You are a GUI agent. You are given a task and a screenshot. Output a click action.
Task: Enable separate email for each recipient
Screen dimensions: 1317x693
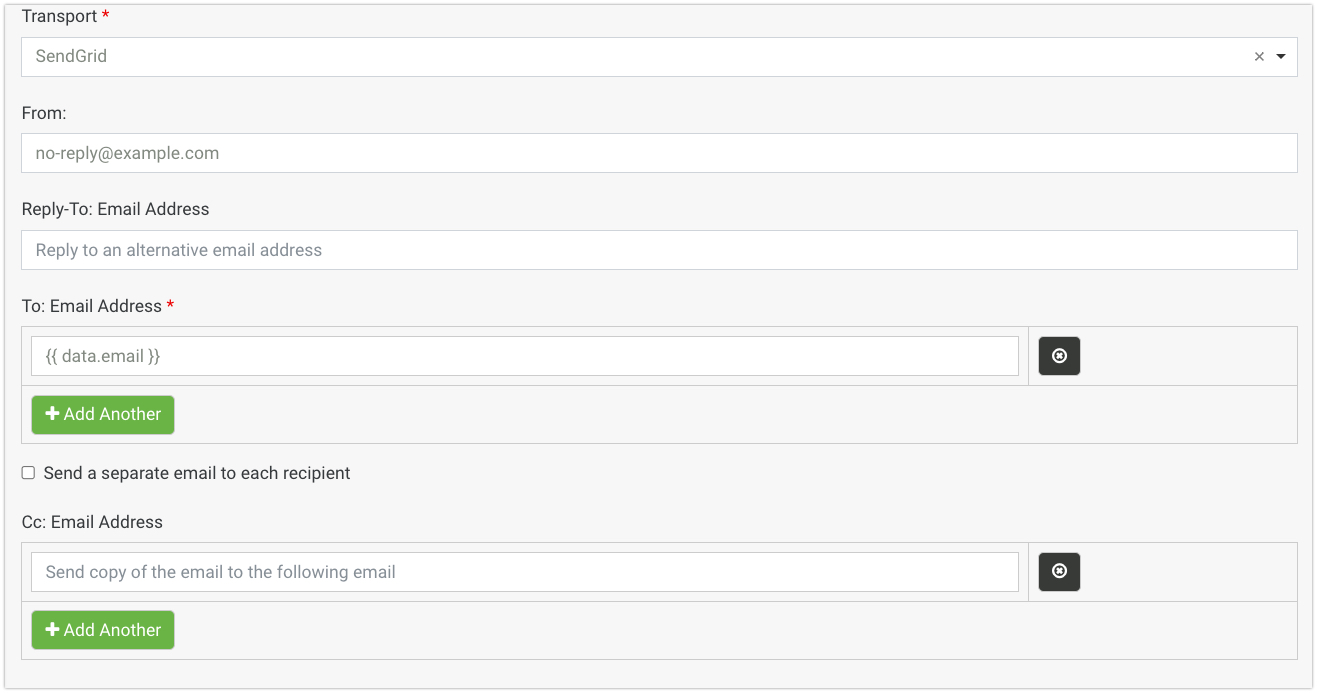(28, 473)
